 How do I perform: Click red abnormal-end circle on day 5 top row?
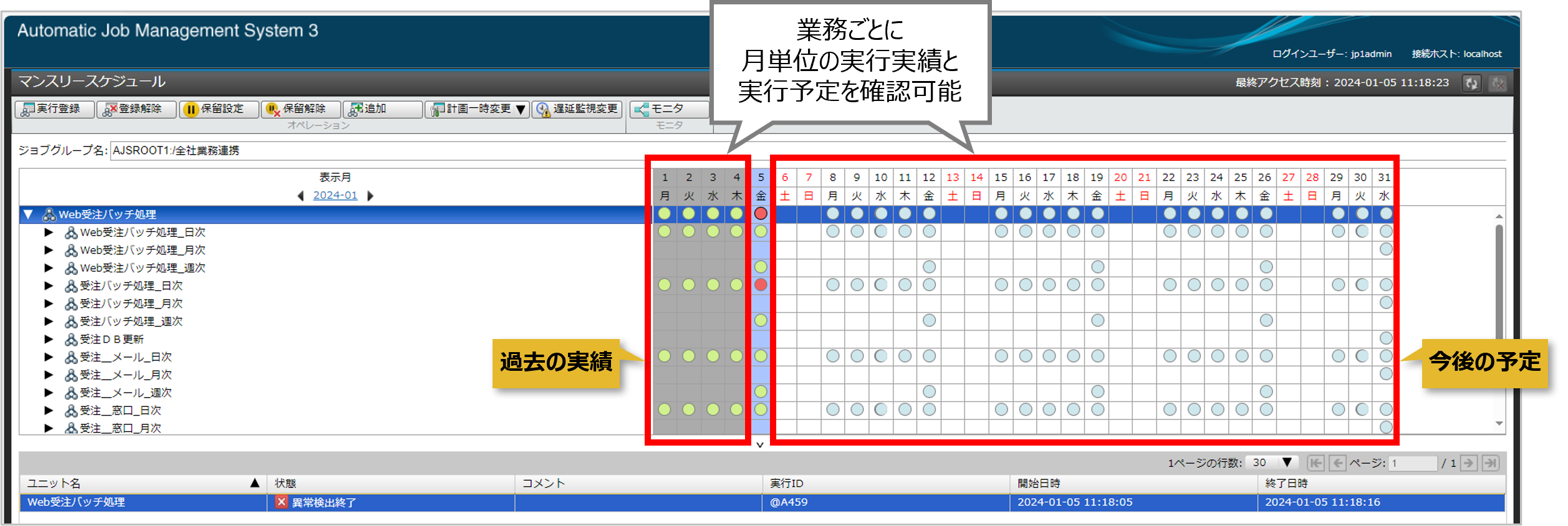[x=761, y=213]
